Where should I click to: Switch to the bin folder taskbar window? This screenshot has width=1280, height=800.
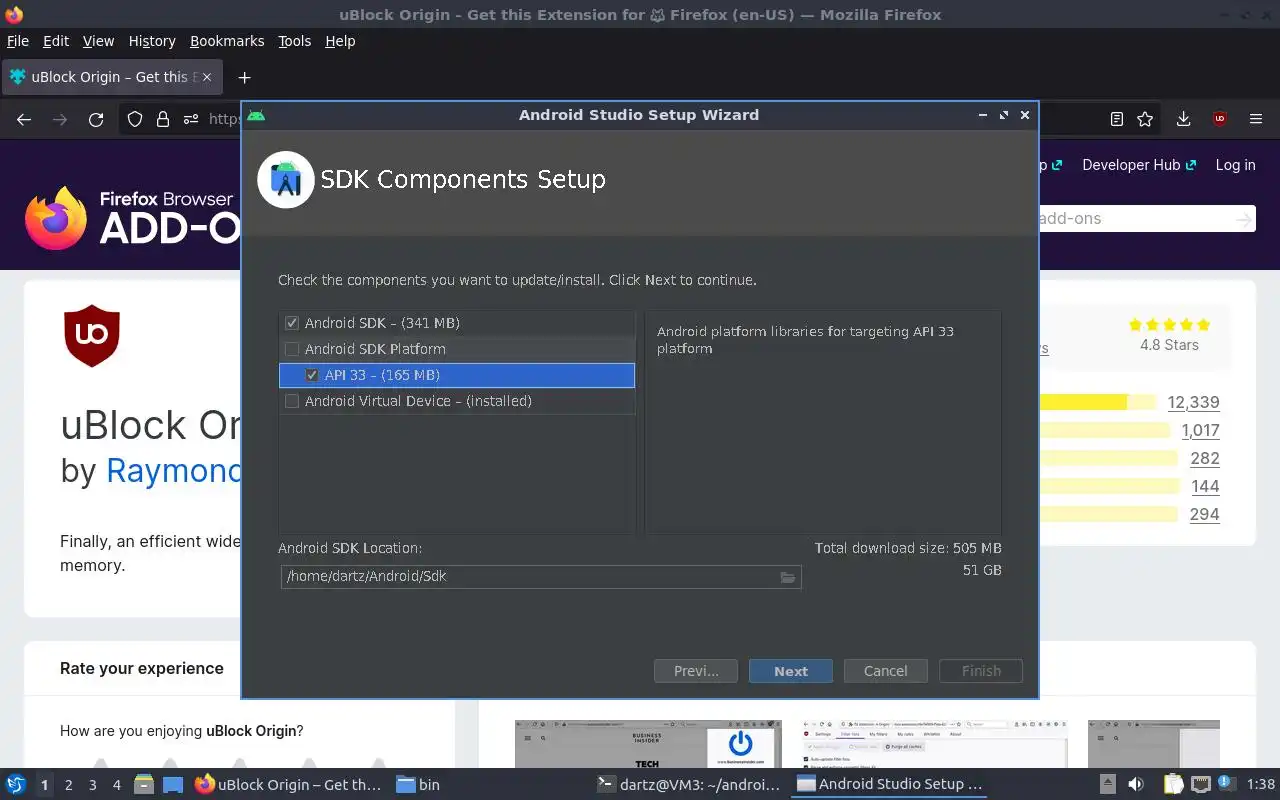pyautogui.click(x=418, y=784)
